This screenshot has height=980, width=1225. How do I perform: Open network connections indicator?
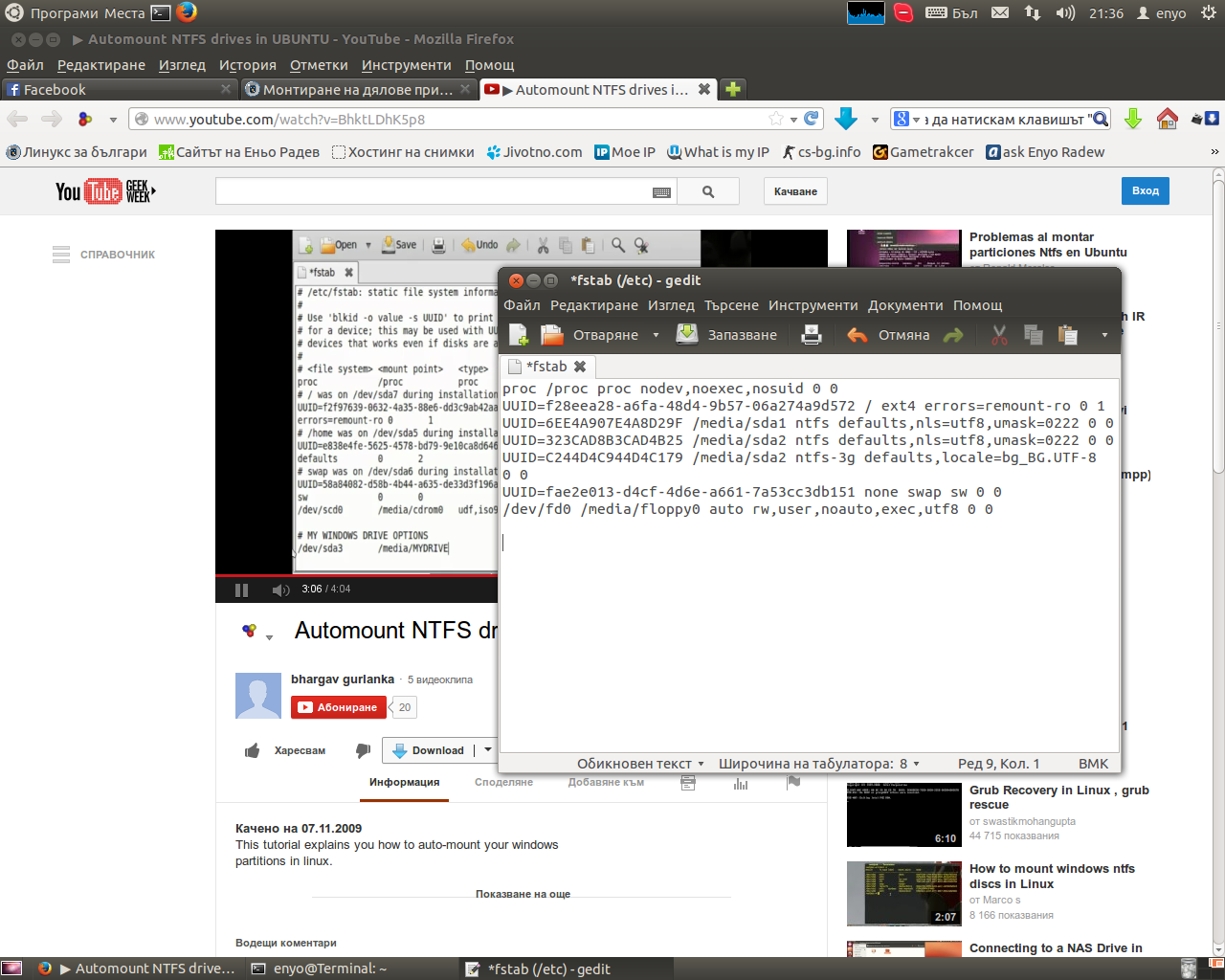point(1033,13)
